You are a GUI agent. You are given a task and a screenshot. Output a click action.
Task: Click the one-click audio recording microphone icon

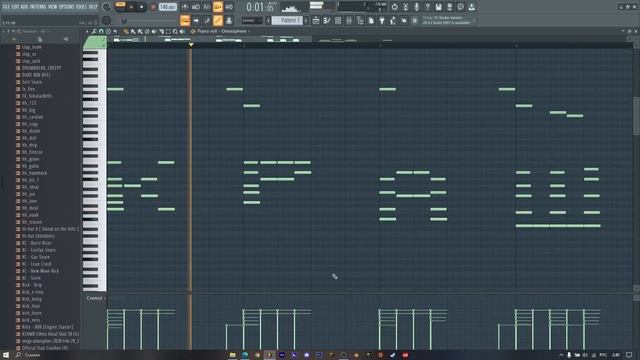416,7
